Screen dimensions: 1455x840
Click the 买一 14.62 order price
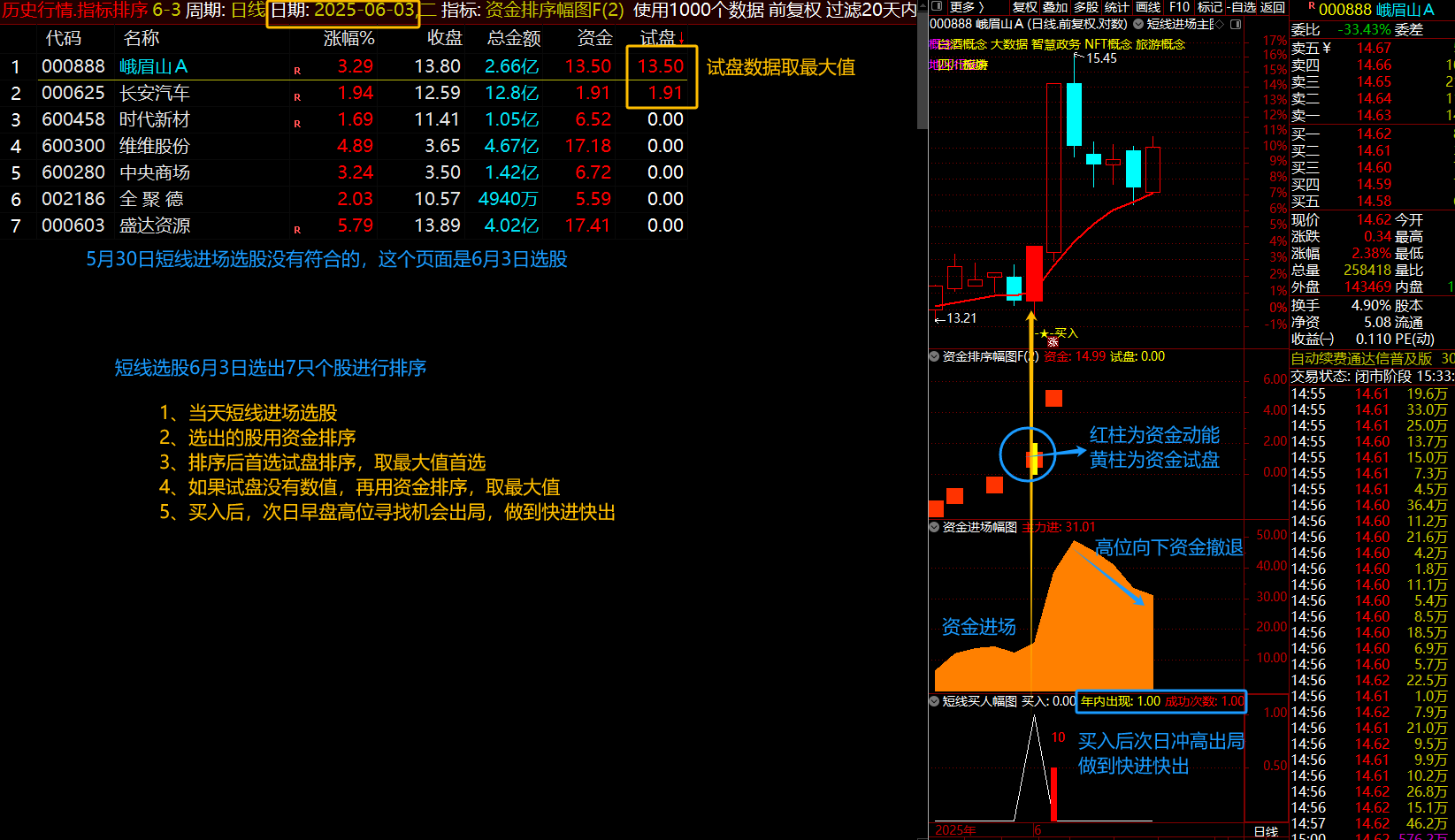[1374, 134]
